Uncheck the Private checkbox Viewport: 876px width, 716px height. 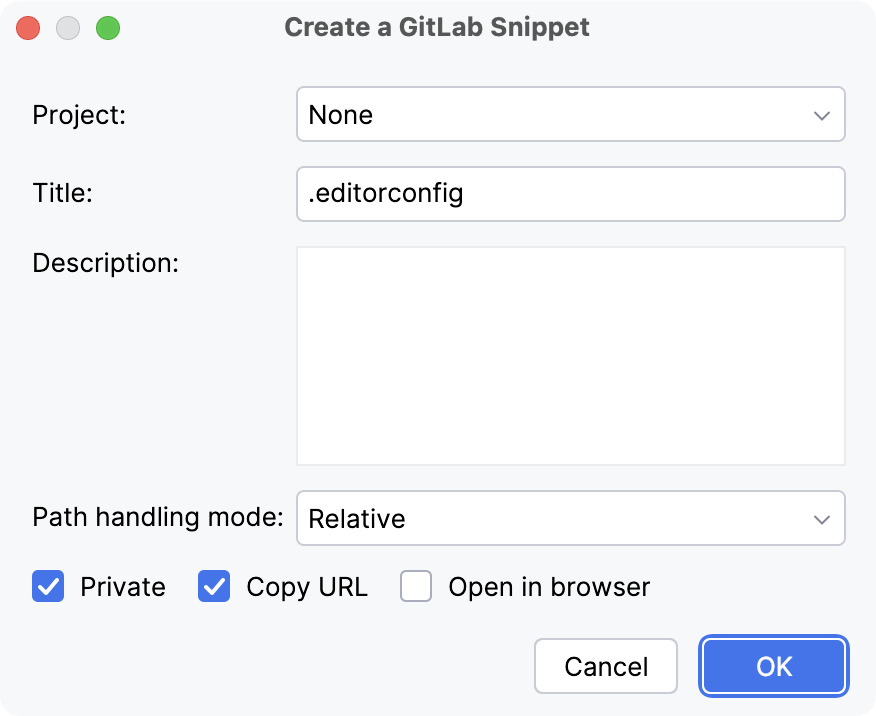tap(48, 587)
